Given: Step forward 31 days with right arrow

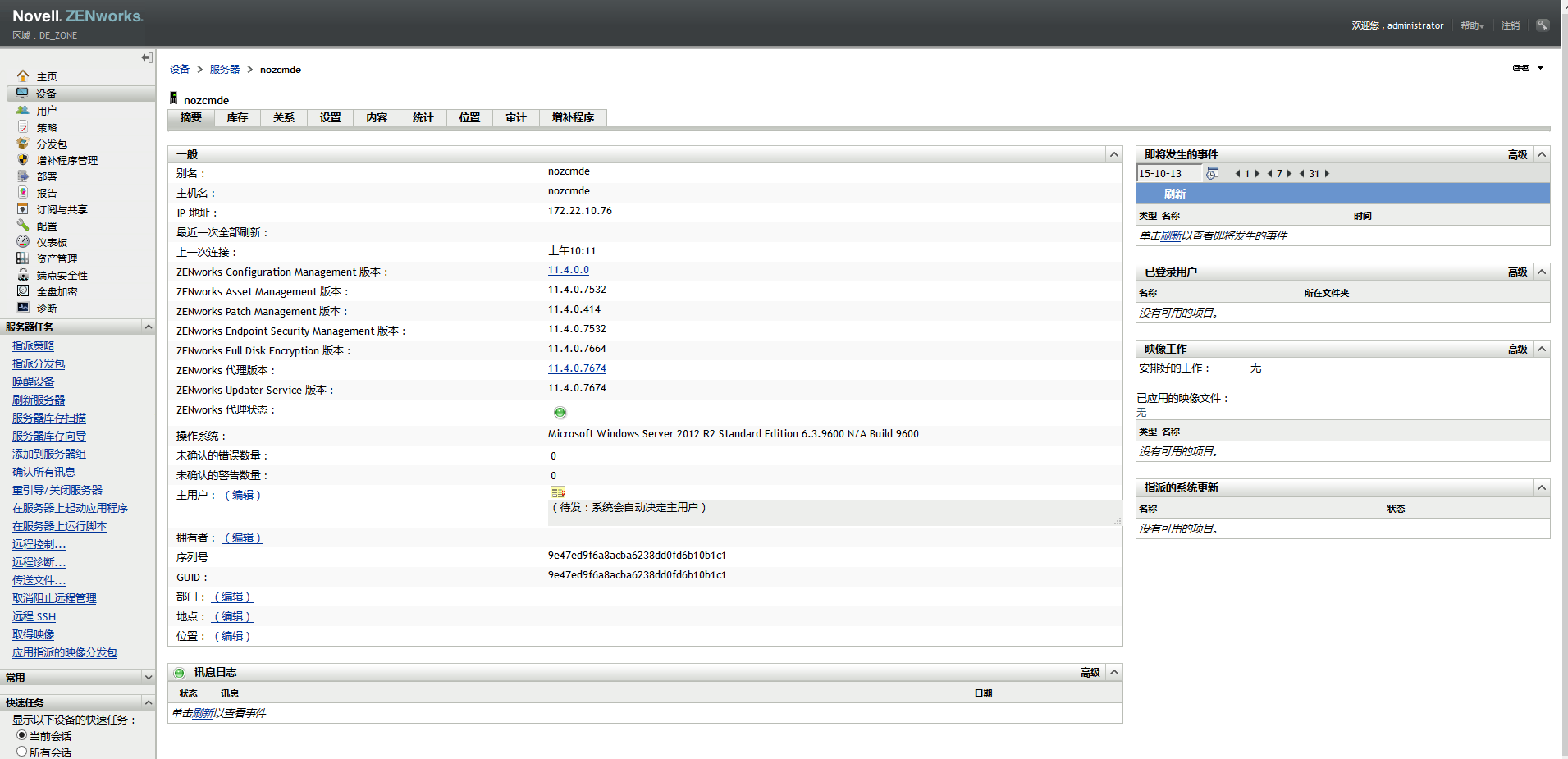Looking at the screenshot, I should 1327,174.
